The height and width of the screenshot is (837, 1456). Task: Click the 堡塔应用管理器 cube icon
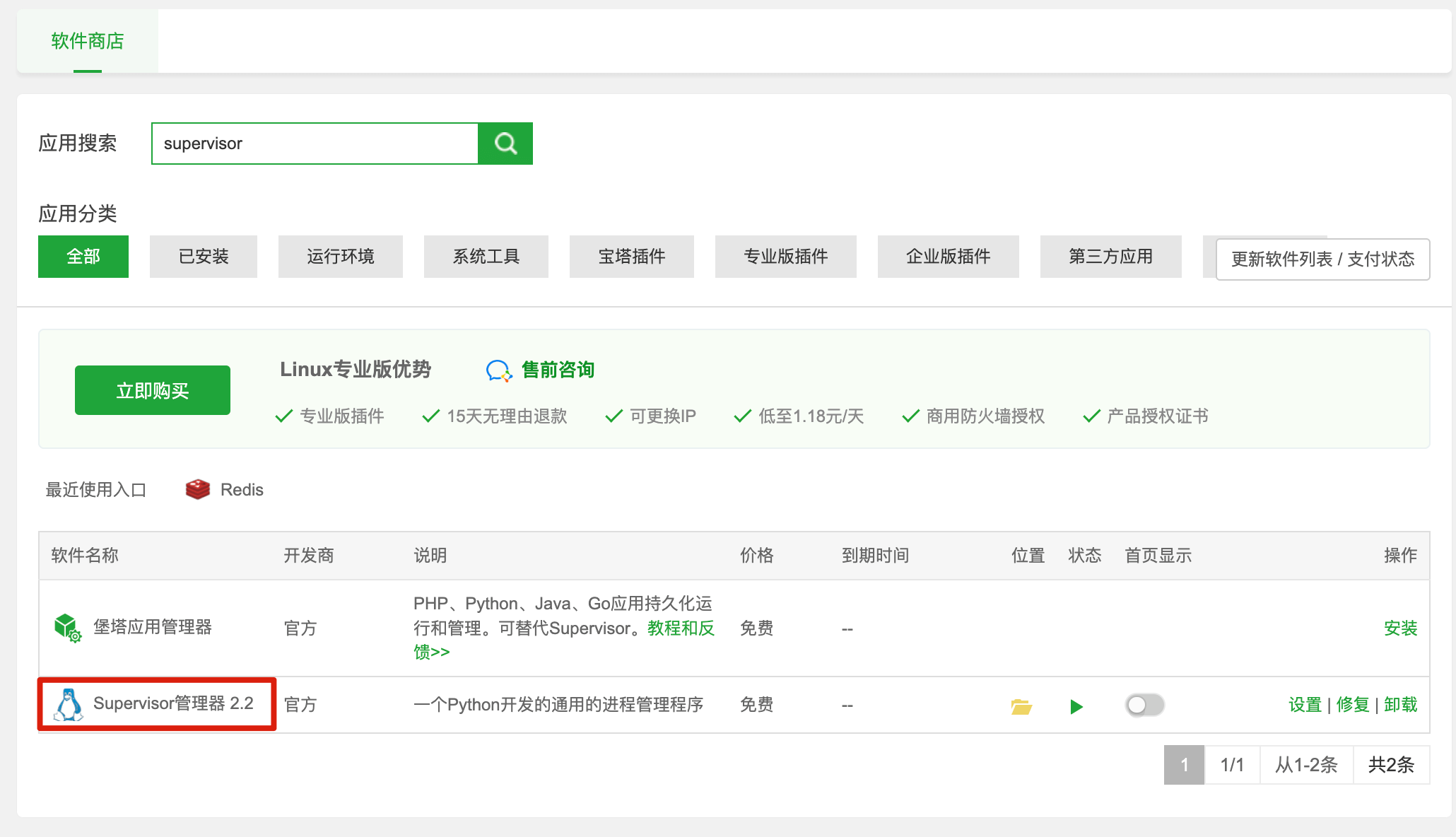coord(67,627)
